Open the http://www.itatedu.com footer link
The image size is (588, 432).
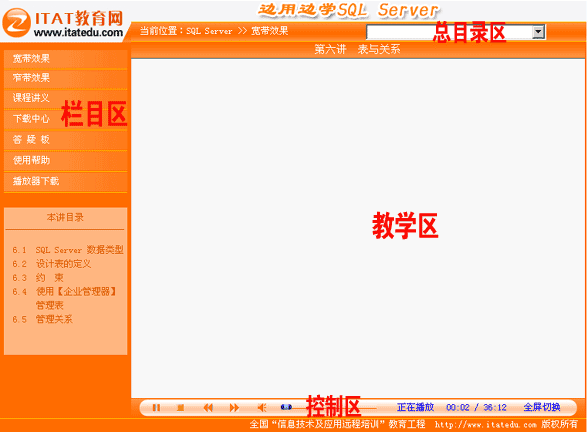click(x=486, y=425)
